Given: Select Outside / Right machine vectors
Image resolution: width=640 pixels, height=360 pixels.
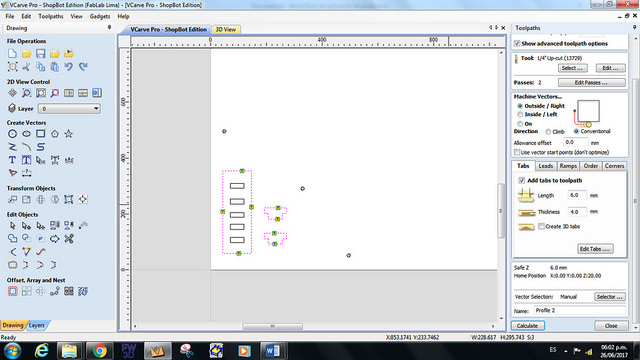Looking at the screenshot, I should coord(520,106).
